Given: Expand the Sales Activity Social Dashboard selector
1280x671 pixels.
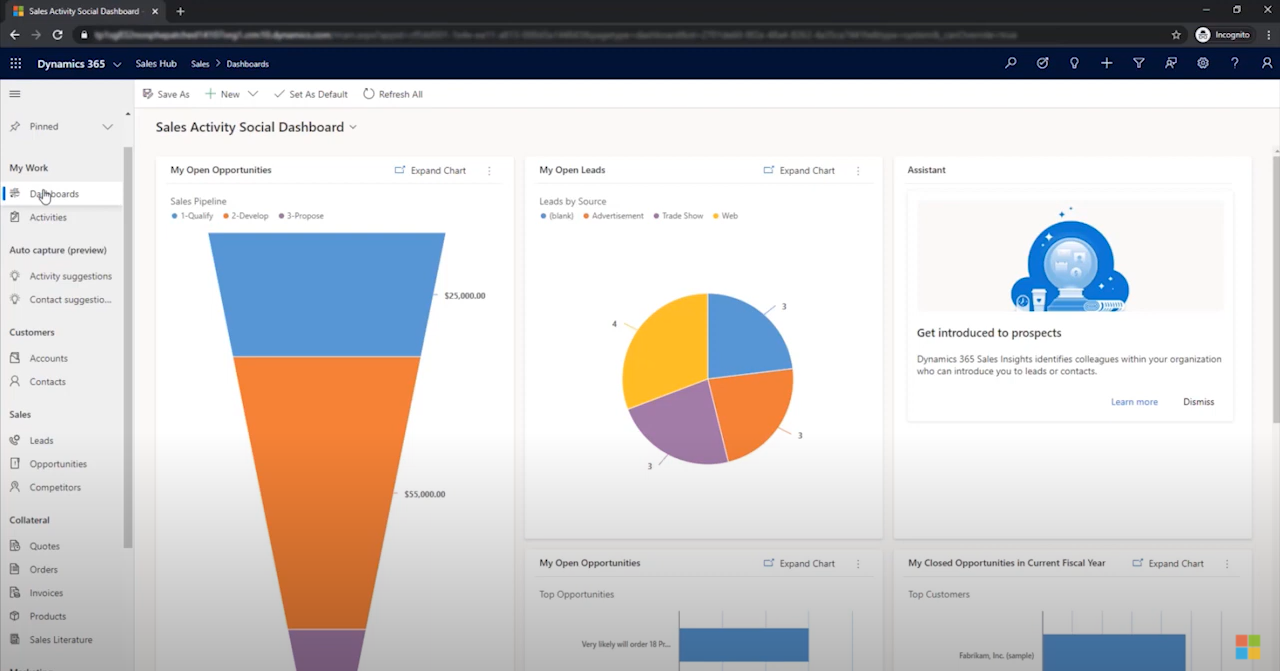Looking at the screenshot, I should click(353, 128).
